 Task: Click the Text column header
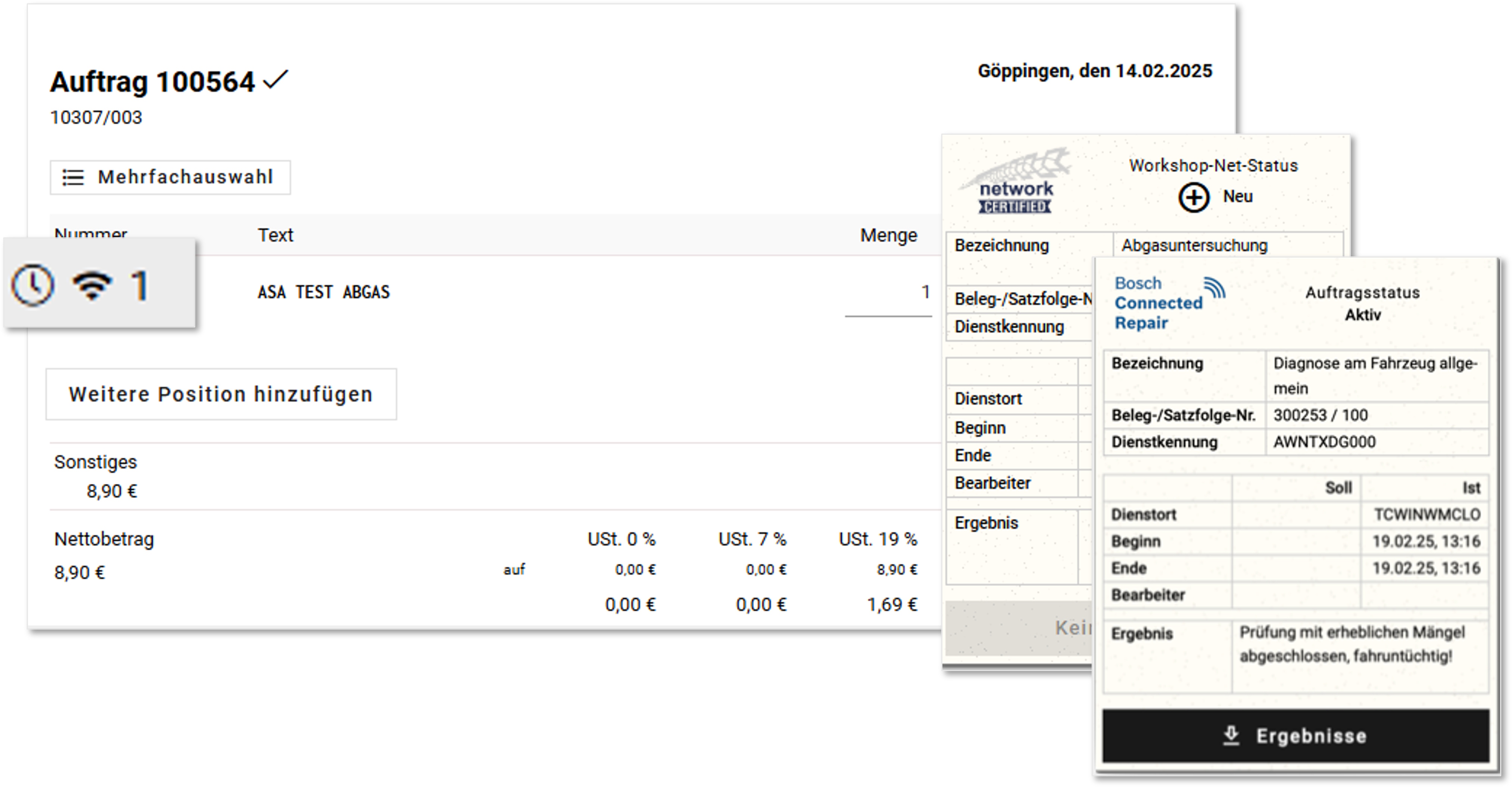point(275,236)
